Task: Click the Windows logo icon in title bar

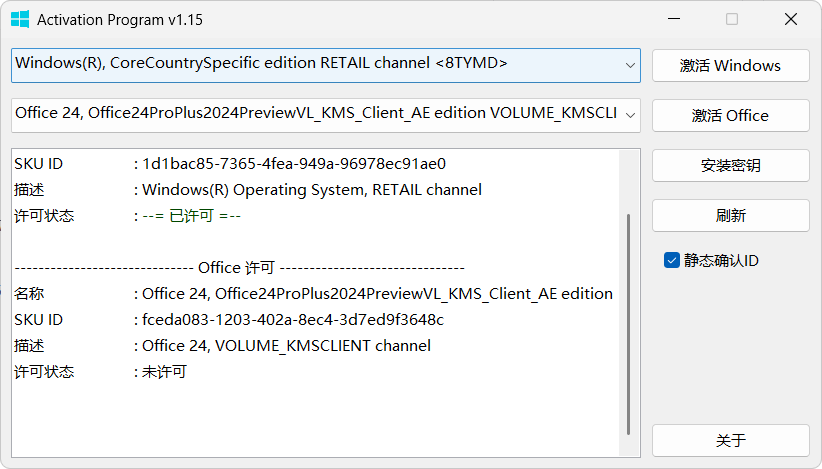Action: click(20, 19)
